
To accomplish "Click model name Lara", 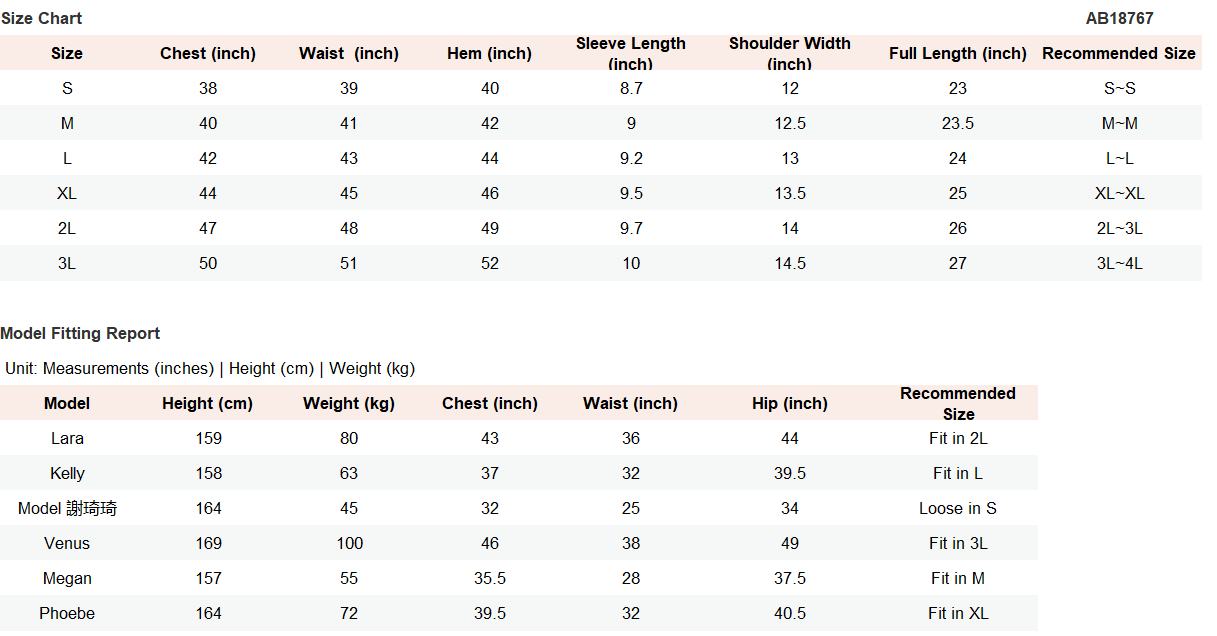I will pyautogui.click(x=67, y=438).
